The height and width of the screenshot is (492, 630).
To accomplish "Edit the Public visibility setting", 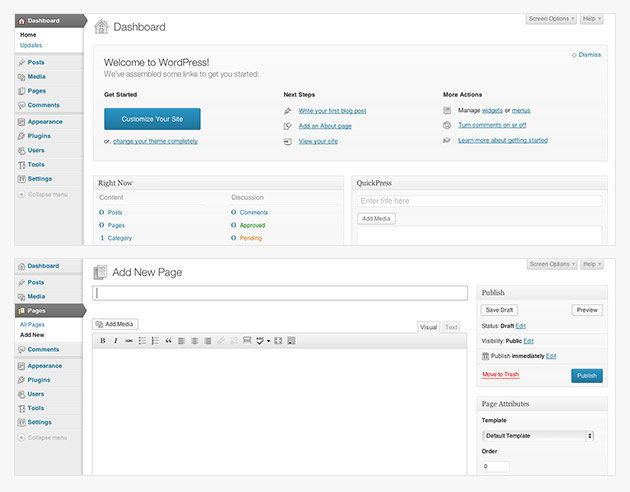I will click(x=528, y=341).
